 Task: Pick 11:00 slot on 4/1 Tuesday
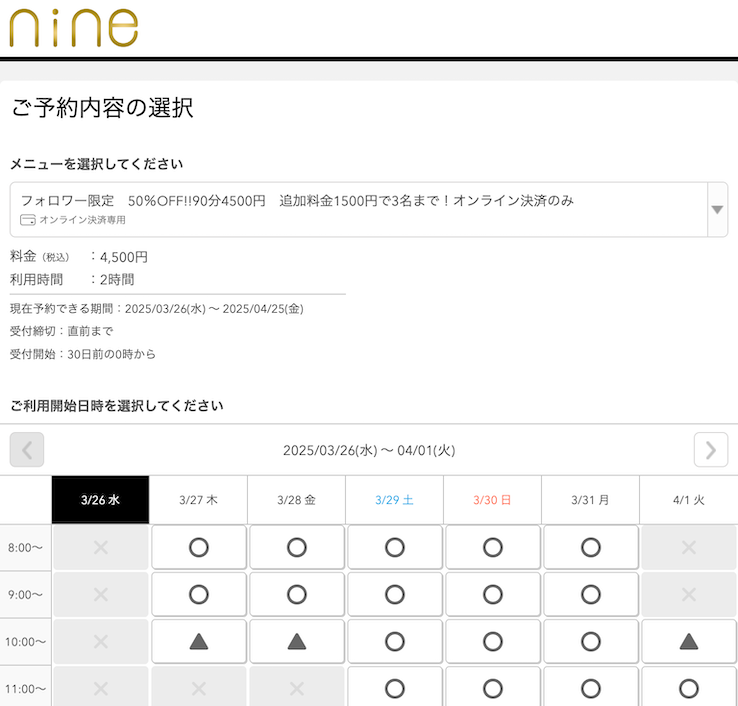point(688,687)
